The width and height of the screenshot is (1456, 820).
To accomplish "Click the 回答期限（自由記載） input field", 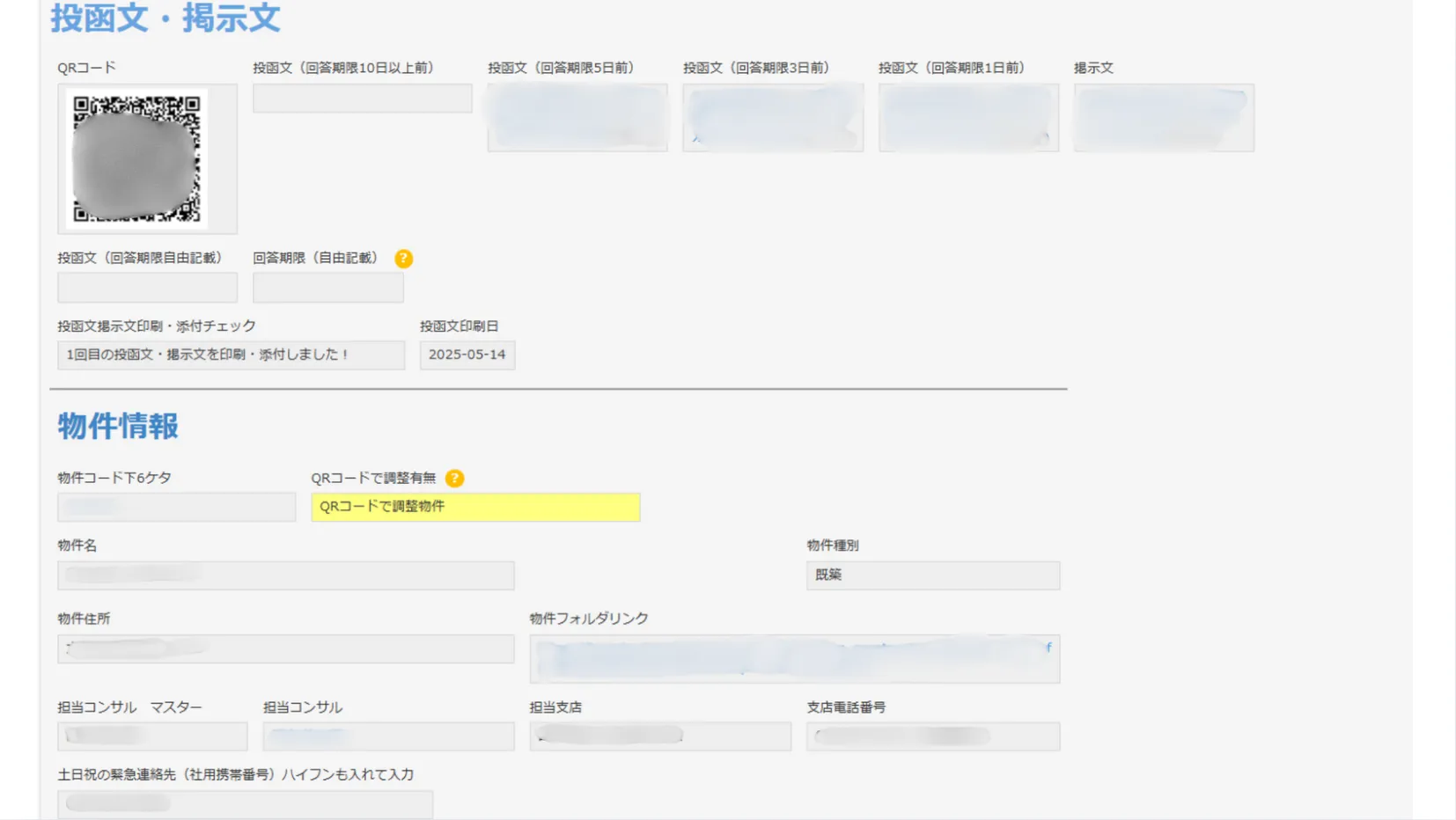I will (x=327, y=288).
